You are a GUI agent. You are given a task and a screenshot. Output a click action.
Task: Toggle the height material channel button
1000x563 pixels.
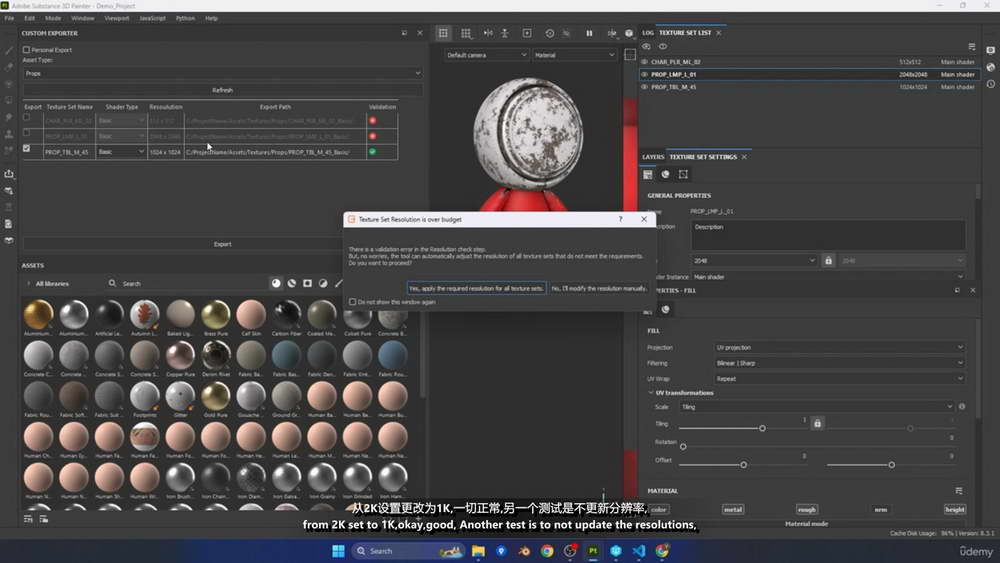pyautogui.click(x=955, y=509)
